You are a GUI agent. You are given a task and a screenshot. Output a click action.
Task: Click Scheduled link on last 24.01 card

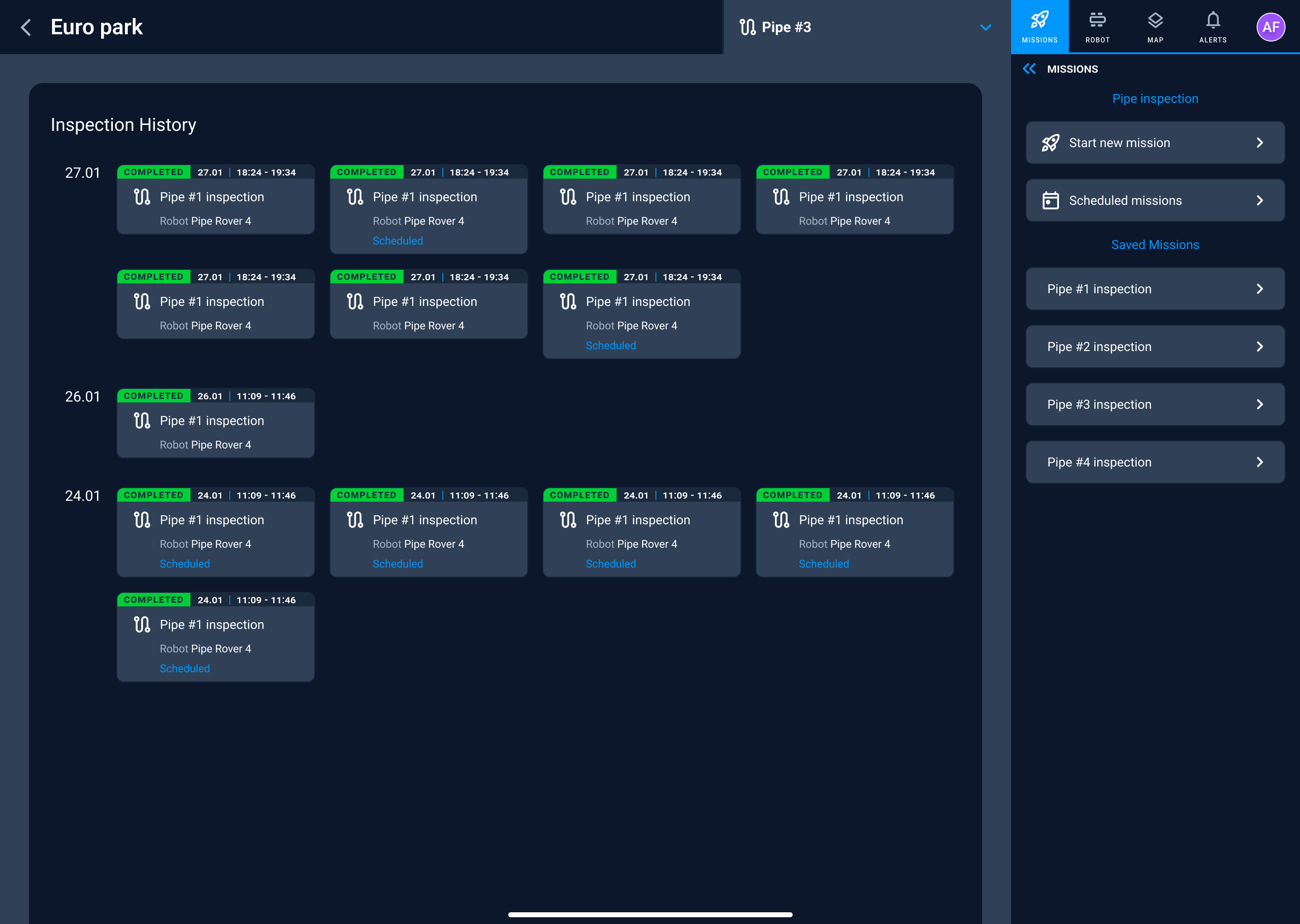coord(185,669)
